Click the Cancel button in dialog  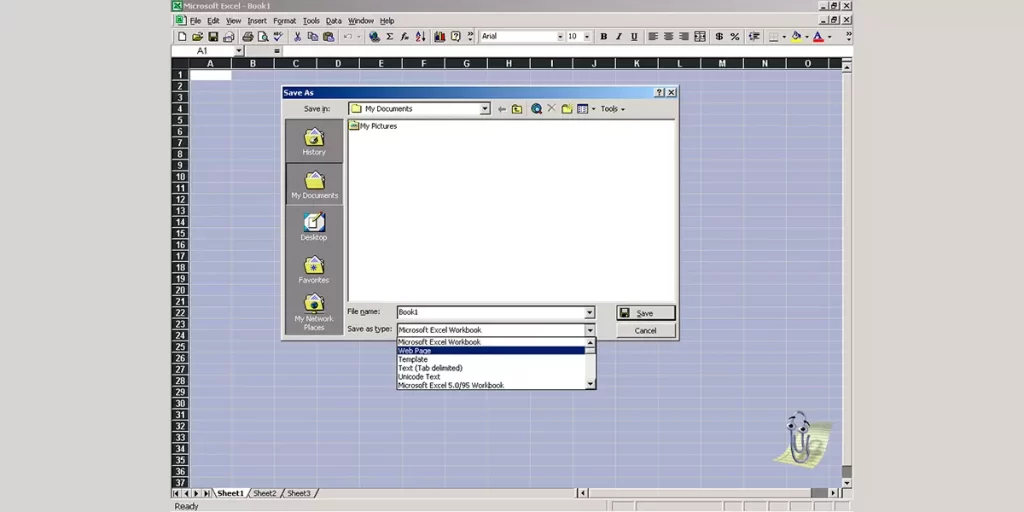646,330
